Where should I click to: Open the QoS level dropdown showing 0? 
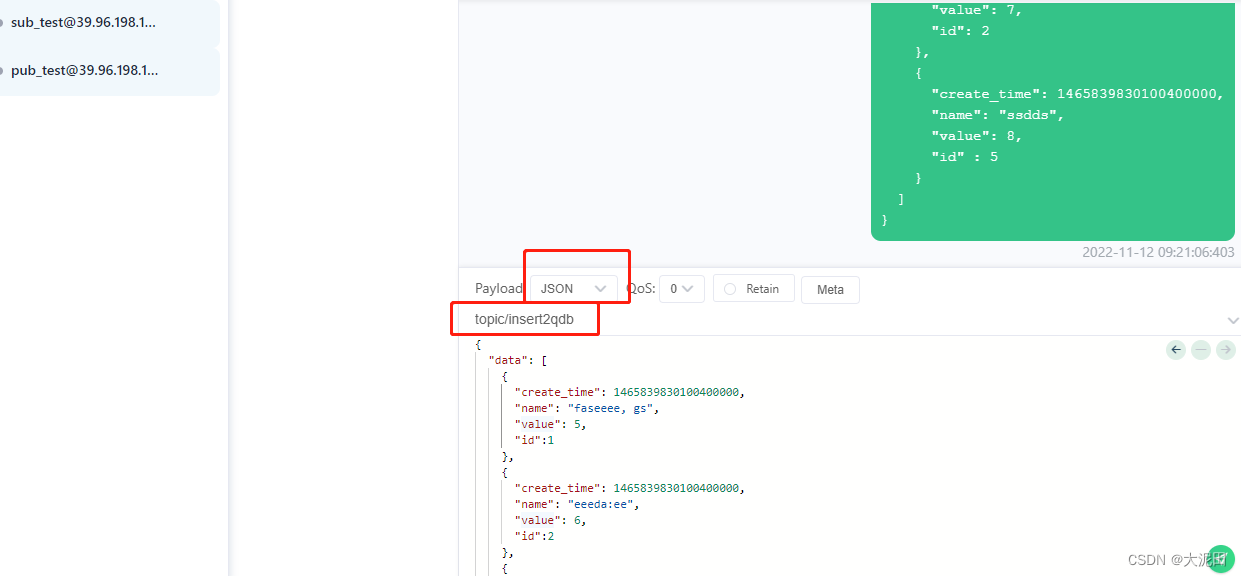(x=682, y=288)
